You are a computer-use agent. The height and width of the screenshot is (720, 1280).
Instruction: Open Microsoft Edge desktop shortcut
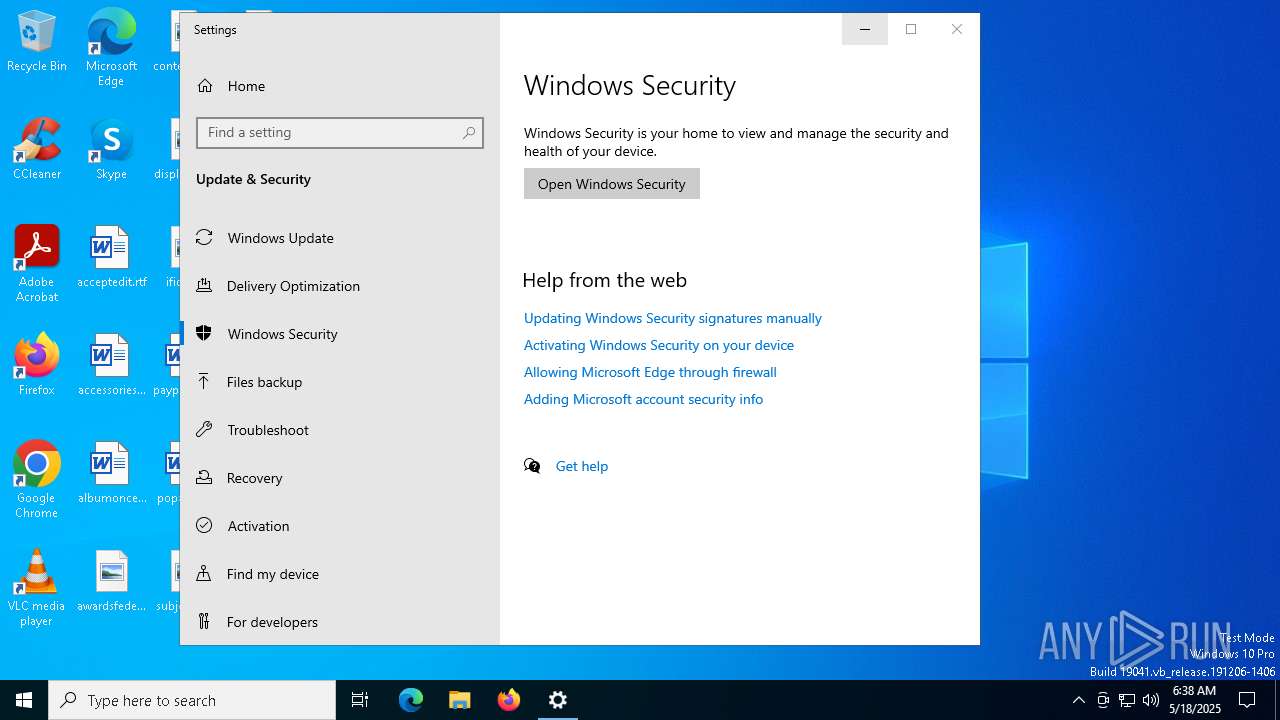[x=111, y=48]
